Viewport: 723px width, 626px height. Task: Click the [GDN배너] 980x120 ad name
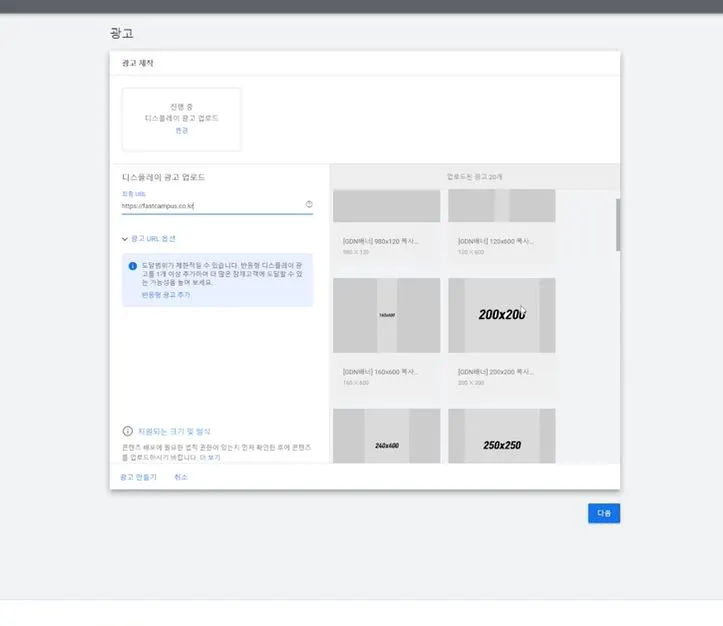[x=380, y=241]
